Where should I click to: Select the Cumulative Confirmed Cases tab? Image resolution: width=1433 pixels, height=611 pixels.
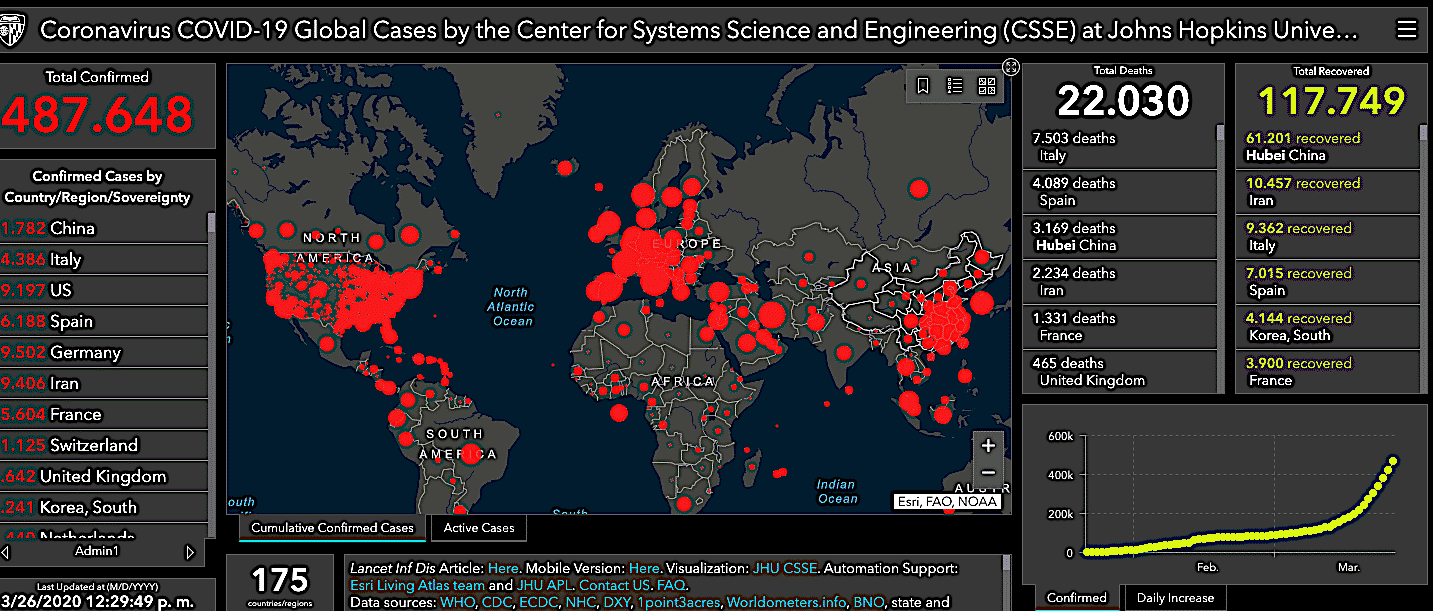(x=332, y=528)
